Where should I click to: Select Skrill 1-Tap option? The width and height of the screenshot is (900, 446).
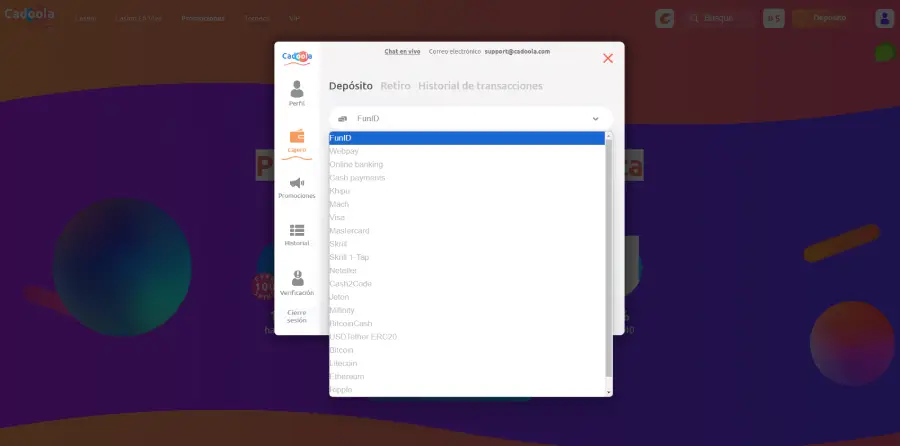[467, 257]
